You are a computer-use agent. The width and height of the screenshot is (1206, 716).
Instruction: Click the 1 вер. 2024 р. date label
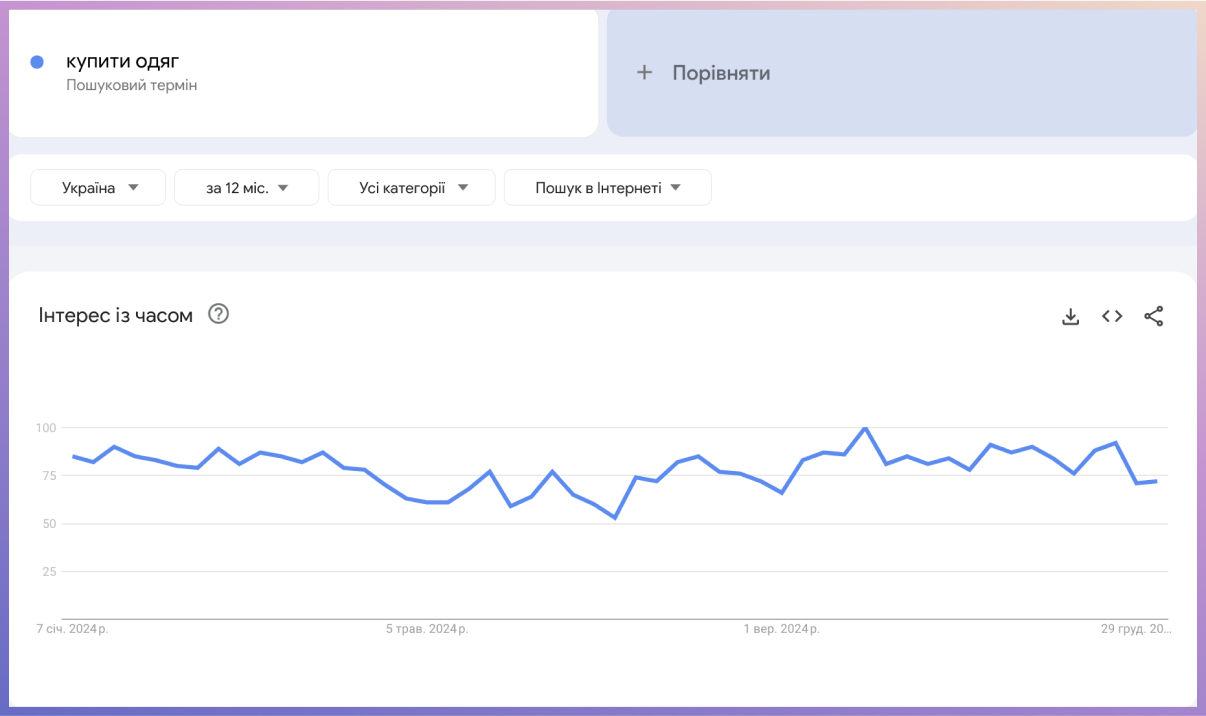click(x=781, y=629)
